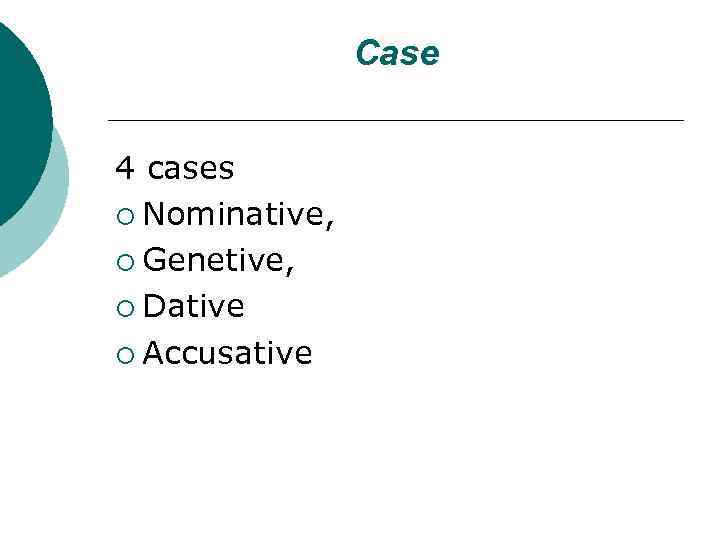The height and width of the screenshot is (540, 720).
Task: Click the number 4 in "4 cases"
Action: [124, 168]
